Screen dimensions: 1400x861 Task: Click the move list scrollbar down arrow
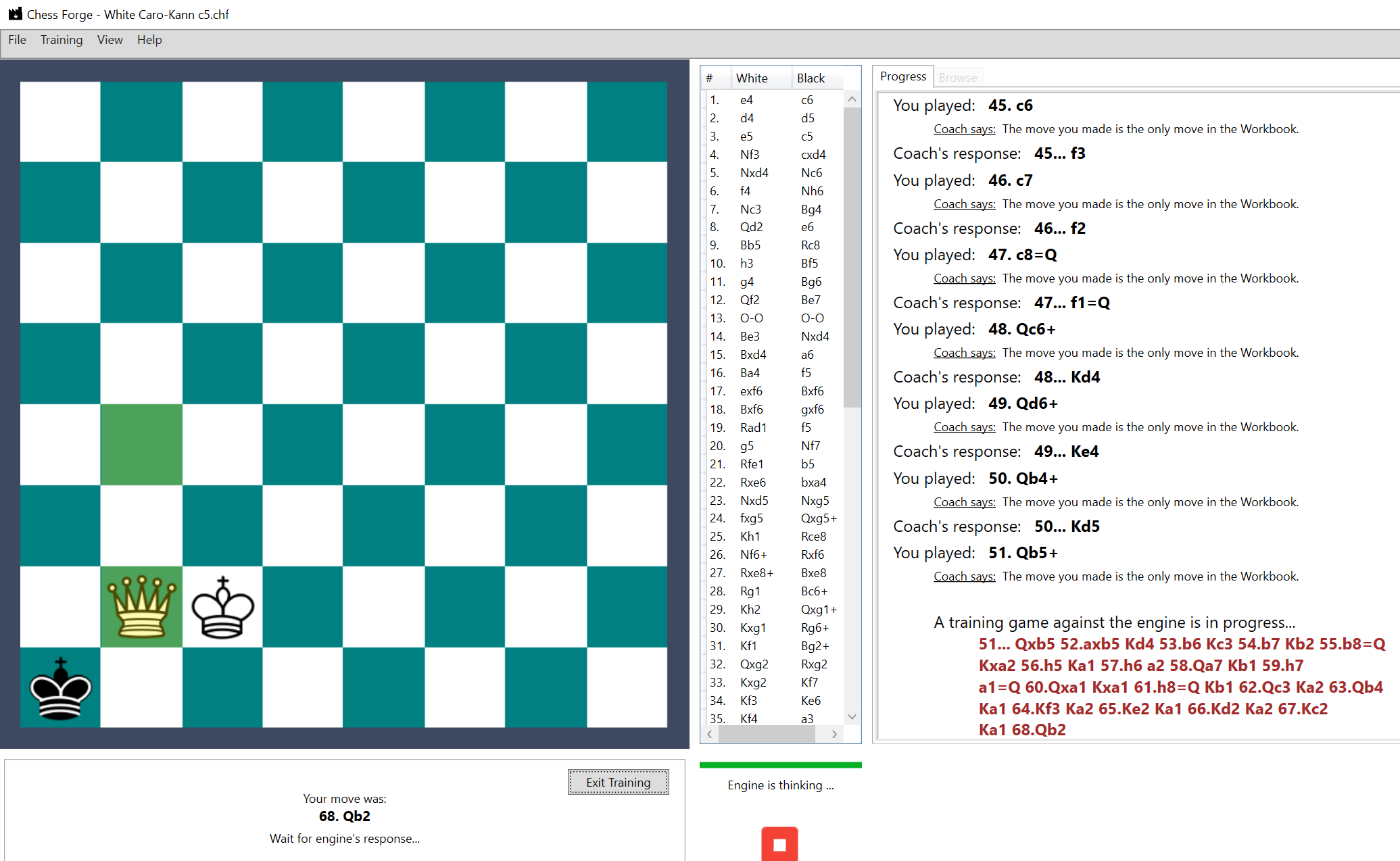852,717
